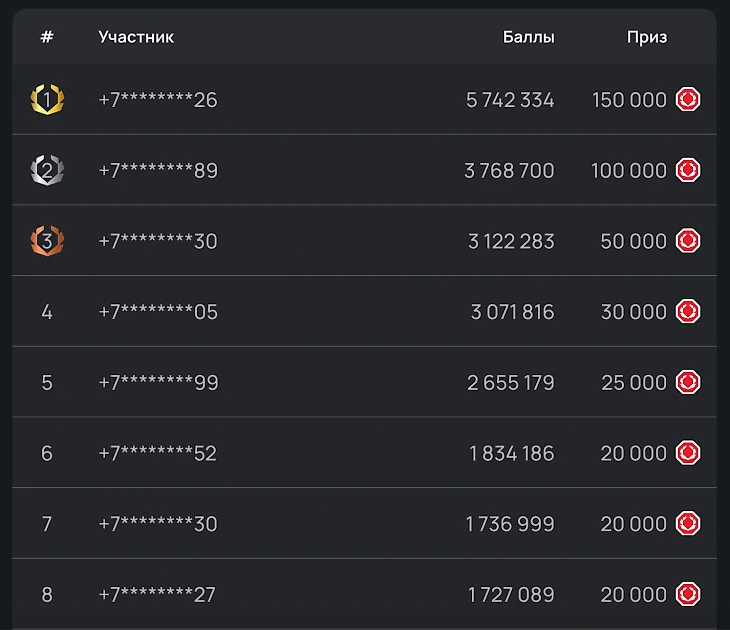The height and width of the screenshot is (630, 730).
Task: Click the coin icon in the sixth-place row
Action: tap(688, 453)
